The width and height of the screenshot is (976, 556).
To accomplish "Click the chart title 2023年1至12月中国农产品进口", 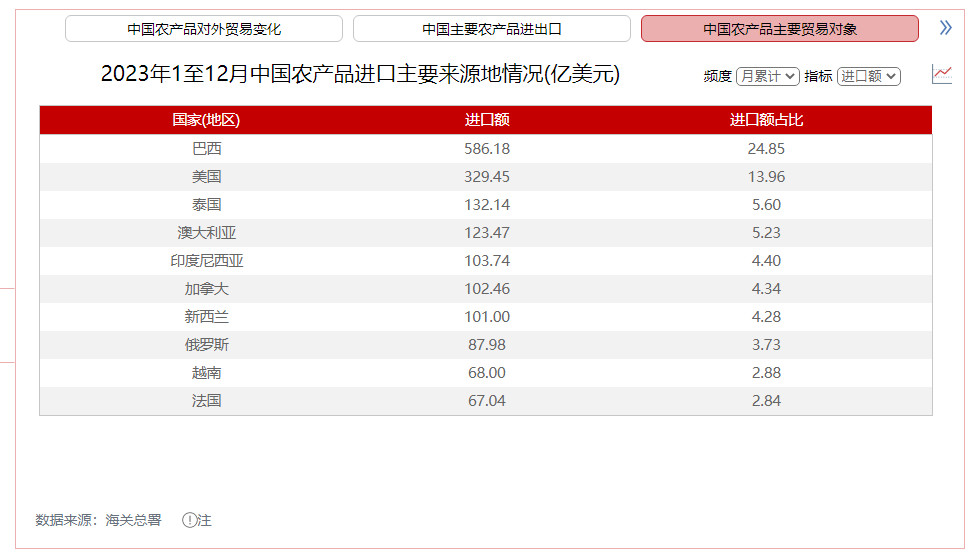I will tap(360, 74).
